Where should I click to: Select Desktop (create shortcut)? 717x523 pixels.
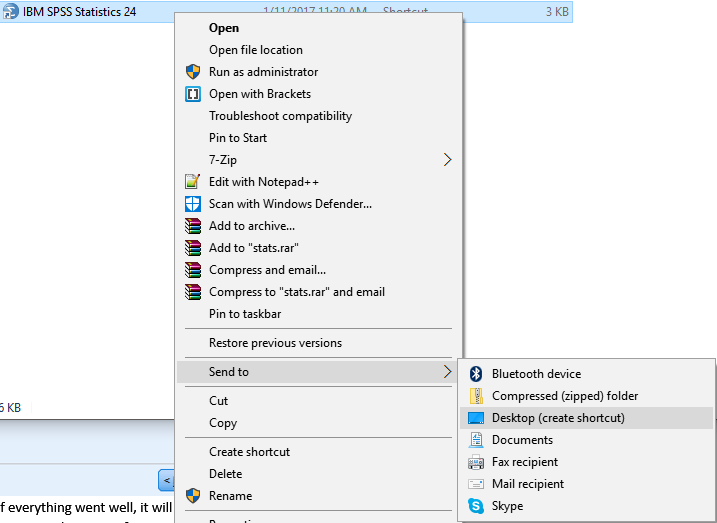coord(586,418)
